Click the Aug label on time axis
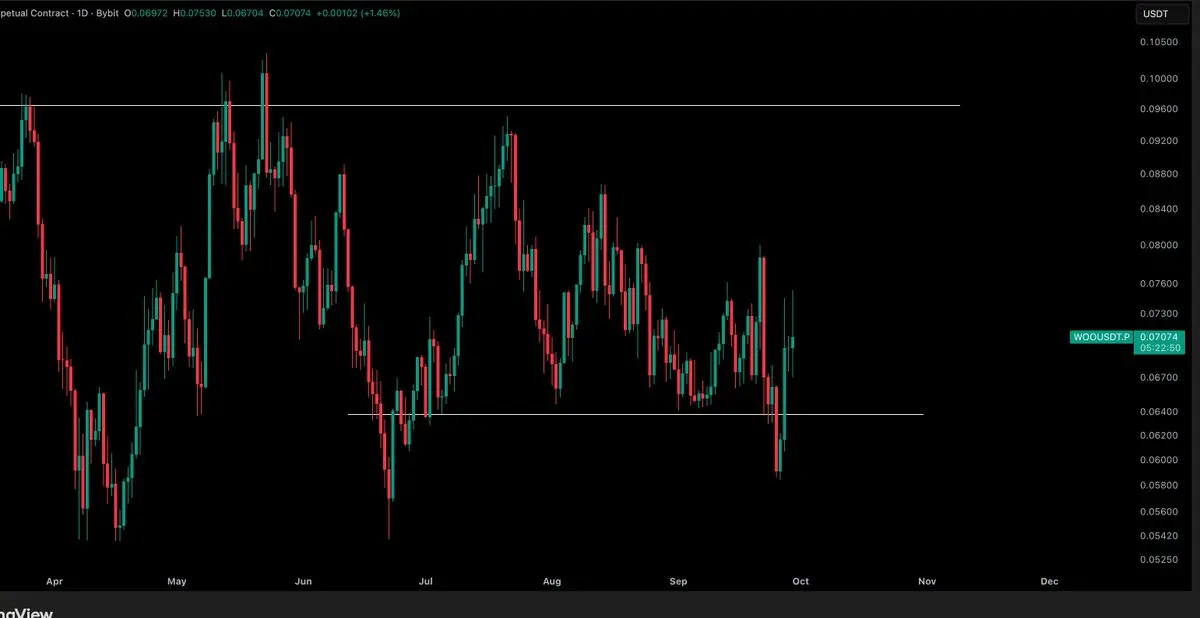This screenshot has height=618, width=1200. click(x=552, y=581)
